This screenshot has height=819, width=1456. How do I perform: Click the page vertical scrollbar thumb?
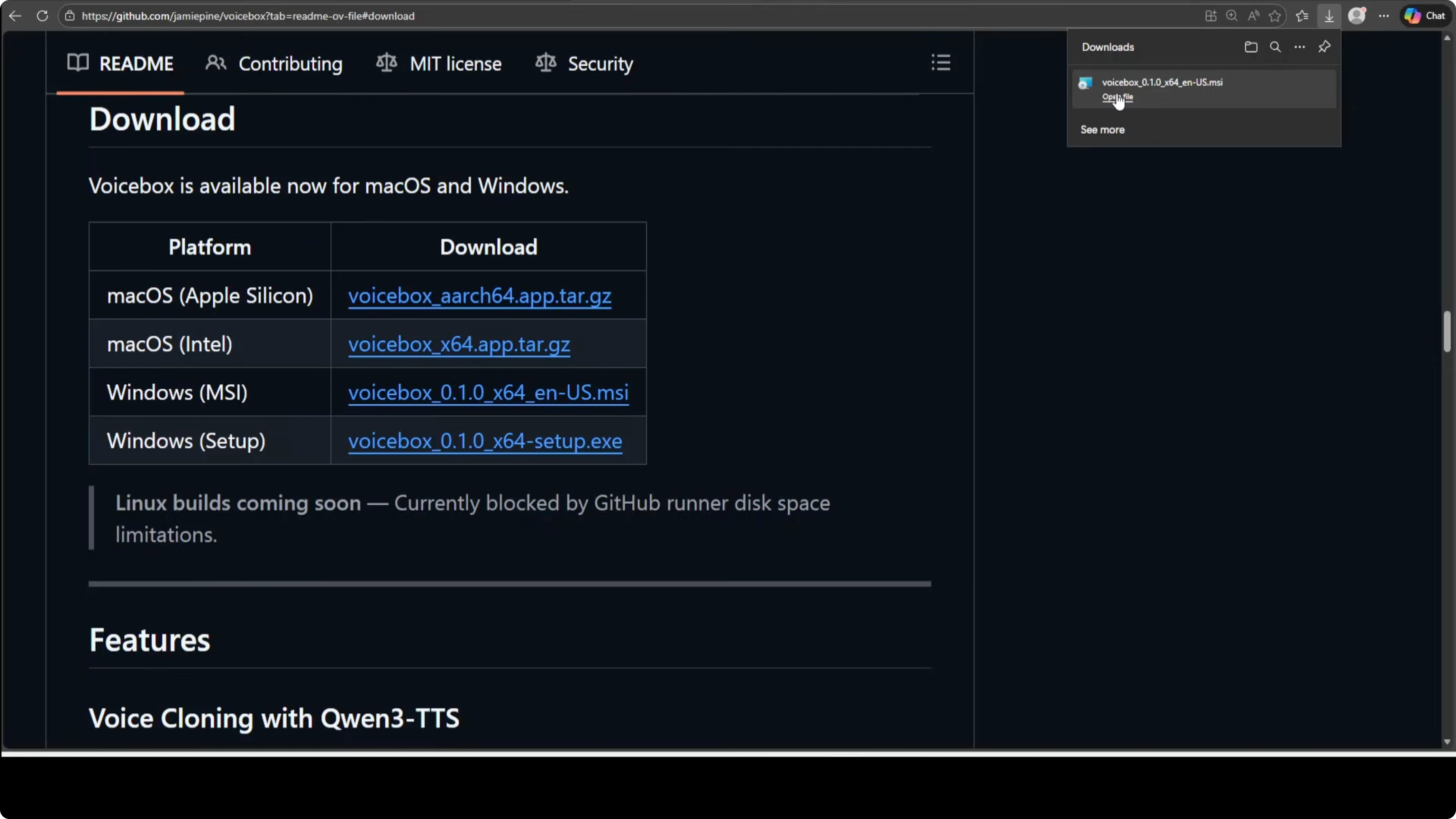(x=1447, y=331)
